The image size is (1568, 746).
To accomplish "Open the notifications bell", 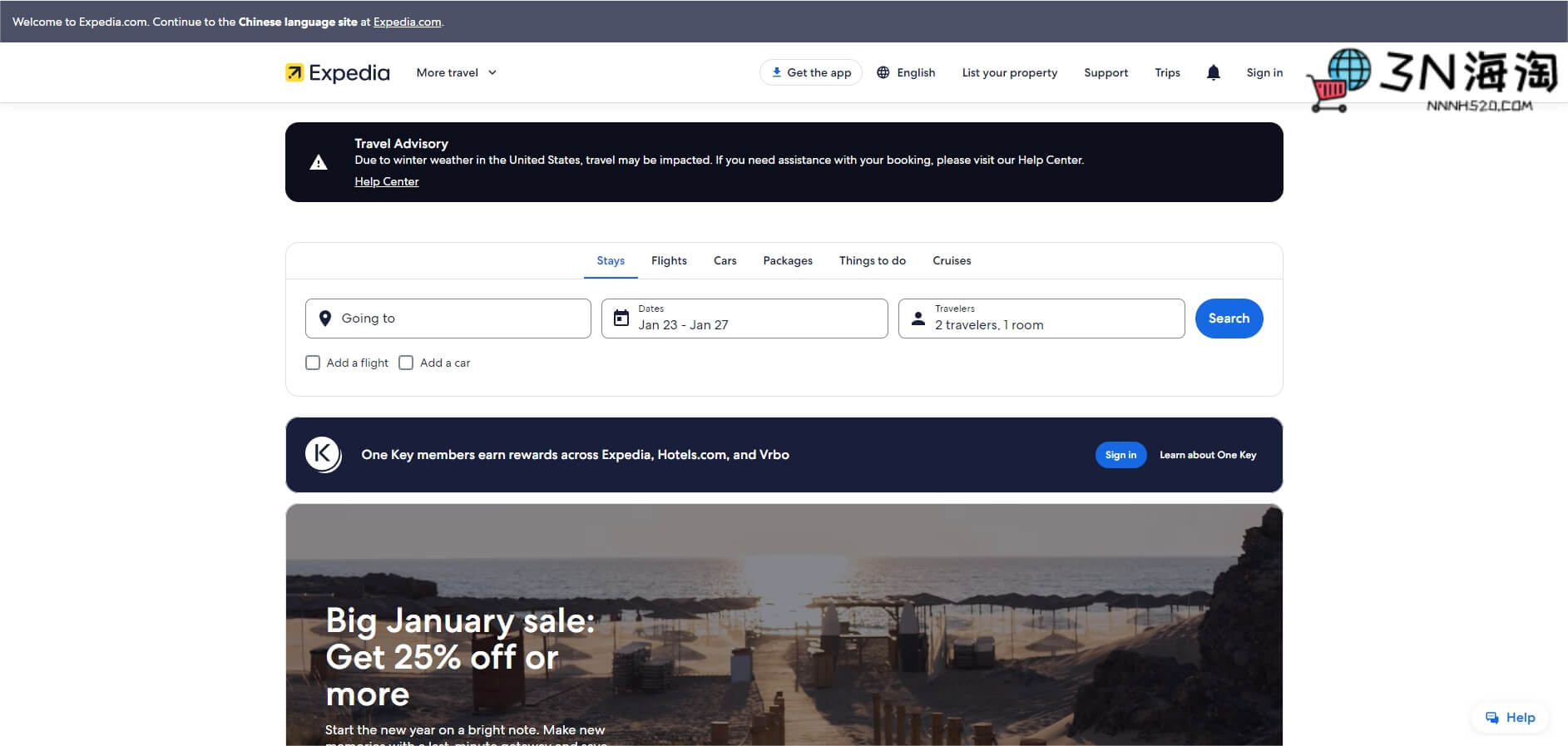I will 1213,72.
